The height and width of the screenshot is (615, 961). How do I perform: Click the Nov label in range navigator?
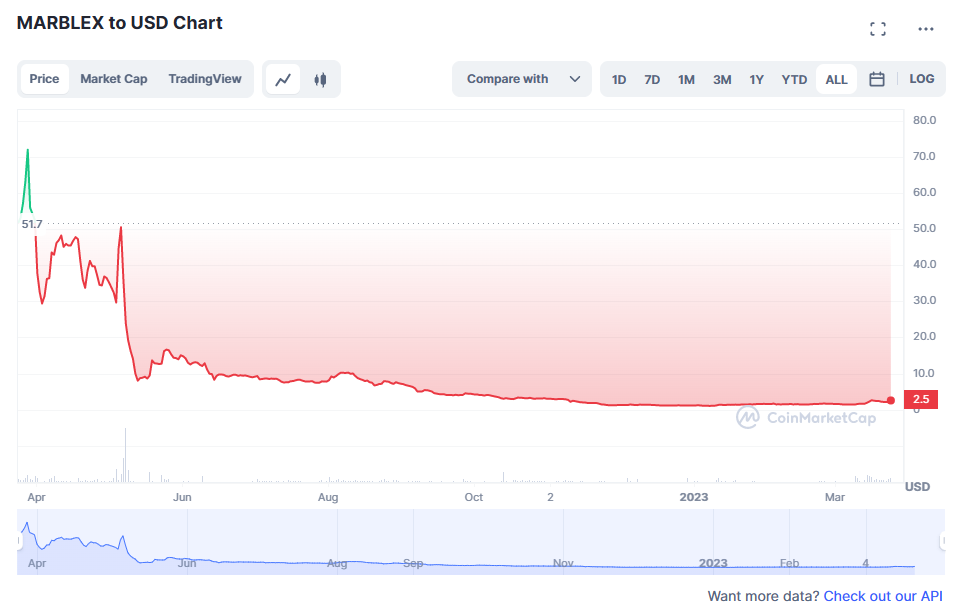(563, 563)
